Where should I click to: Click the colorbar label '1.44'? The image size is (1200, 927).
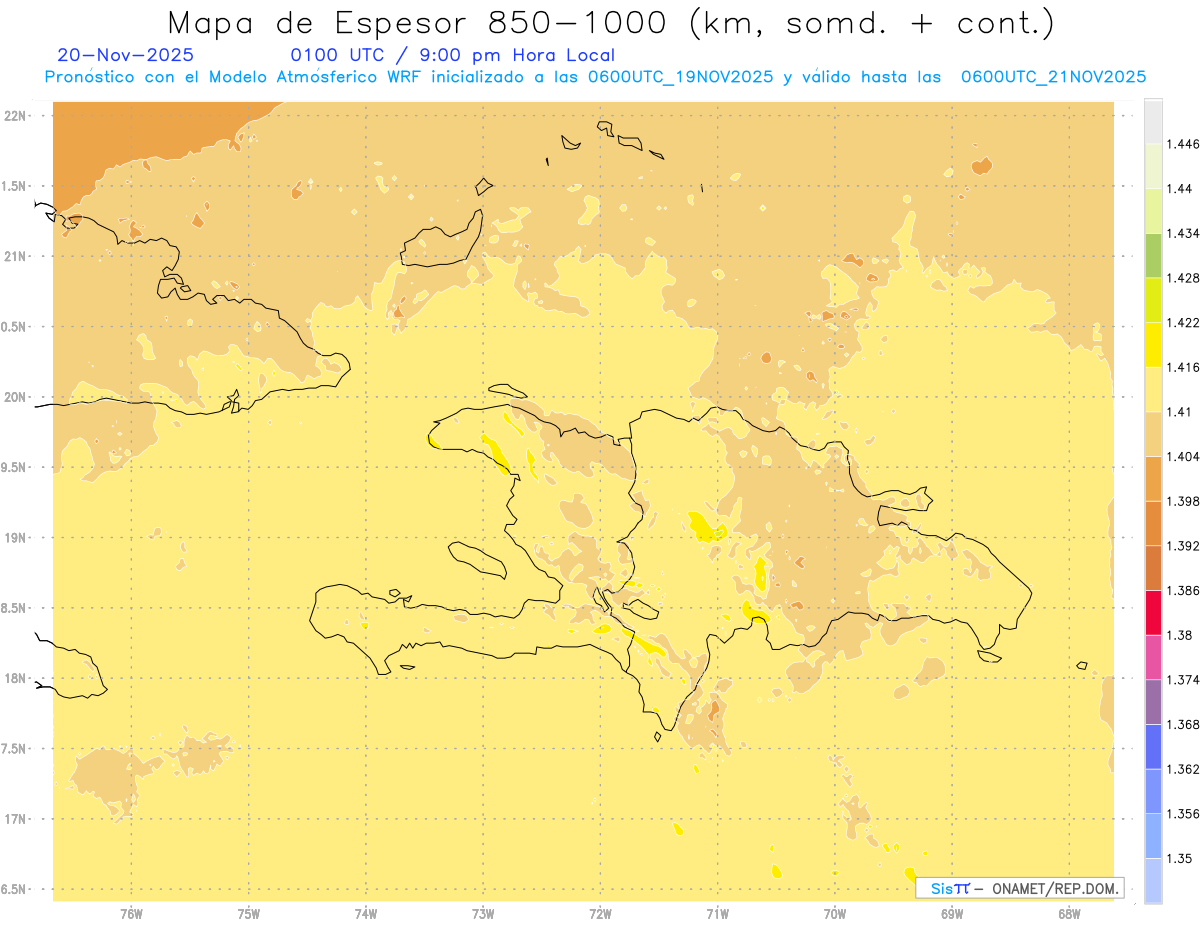pyautogui.click(x=1180, y=188)
